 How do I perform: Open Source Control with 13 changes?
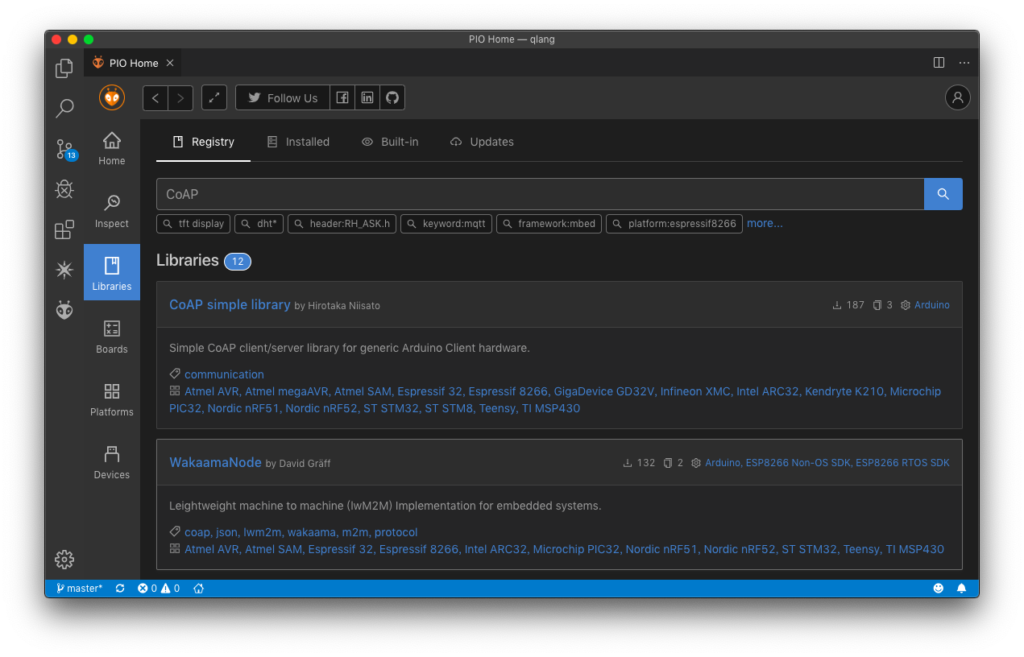(x=65, y=149)
